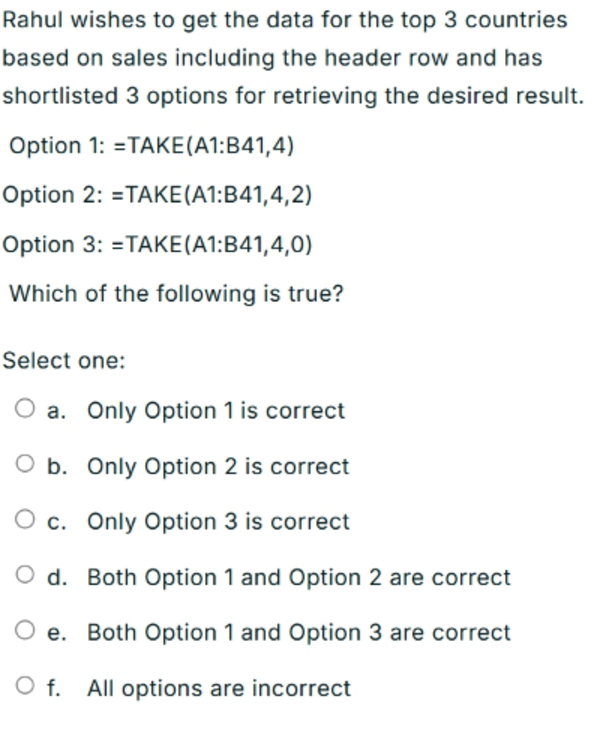Mark radio button for answer e
Image resolution: width=606 pixels, height=748 pixels.
coord(25,630)
